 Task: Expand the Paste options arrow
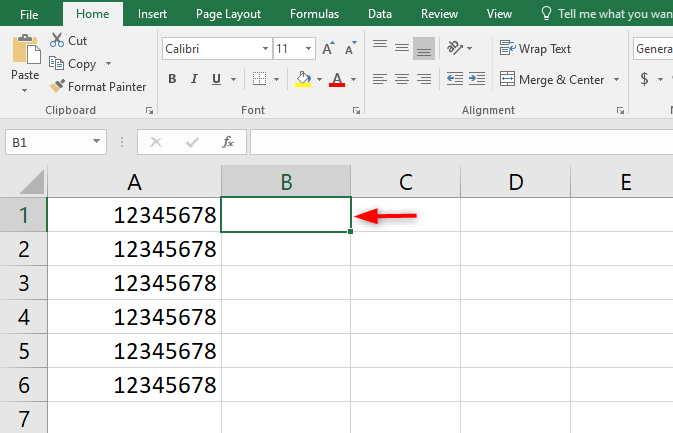pyautogui.click(x=24, y=90)
